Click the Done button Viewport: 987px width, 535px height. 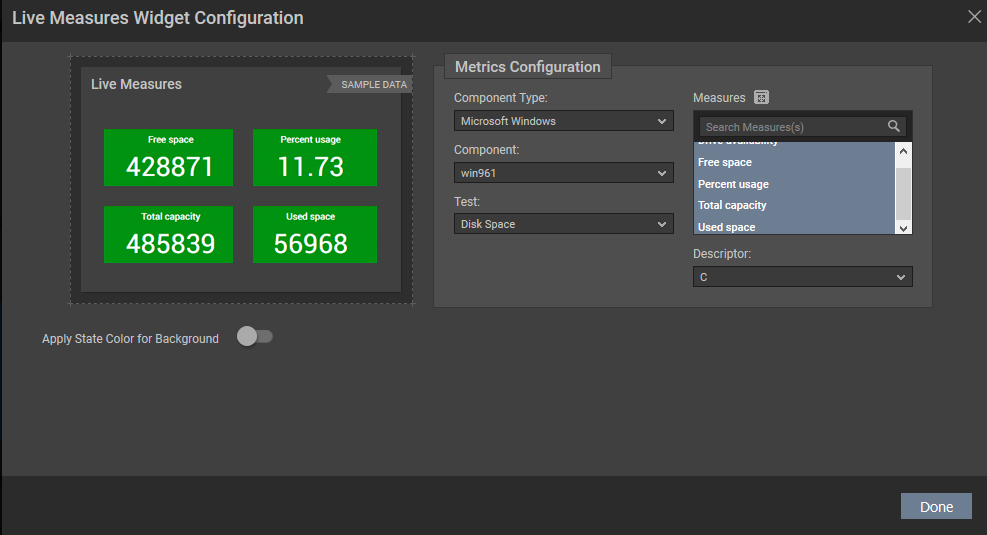click(x=936, y=507)
